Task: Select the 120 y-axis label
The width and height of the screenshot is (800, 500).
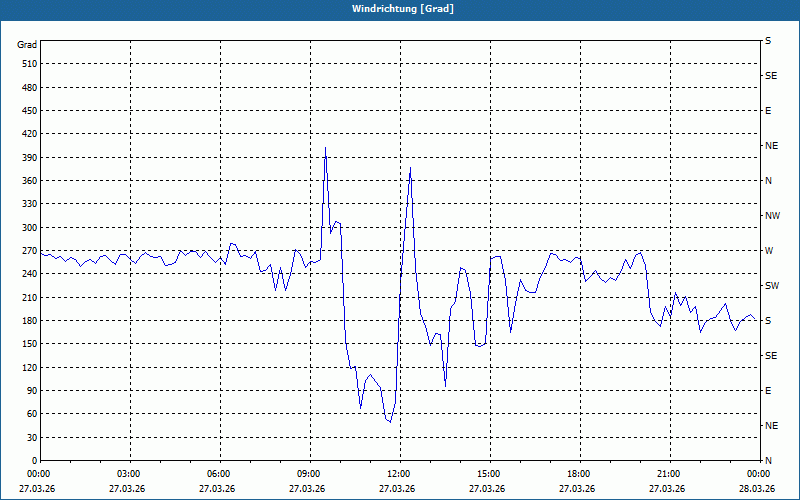Action: click(30, 367)
